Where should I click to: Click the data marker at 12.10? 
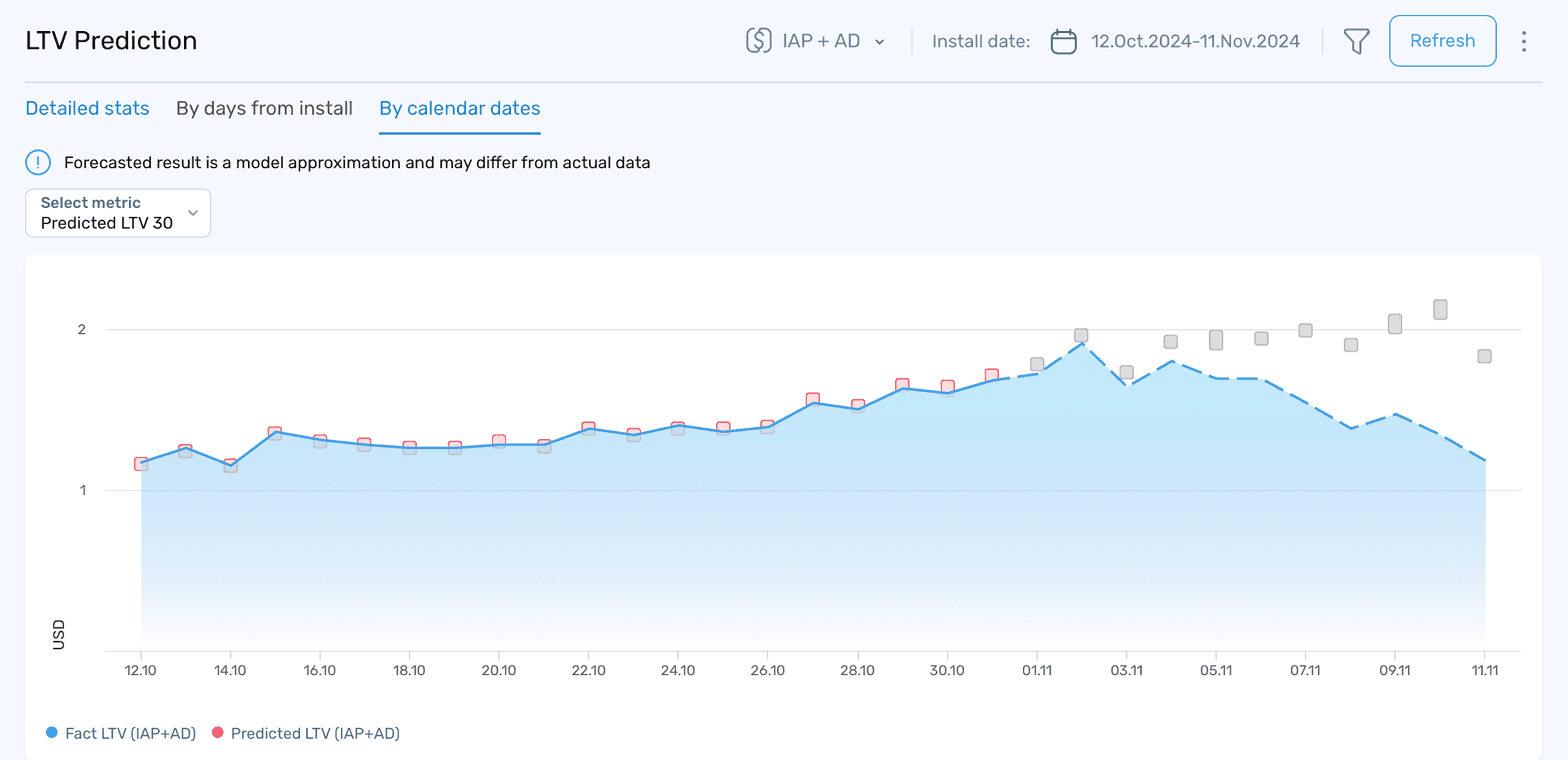pyautogui.click(x=141, y=464)
